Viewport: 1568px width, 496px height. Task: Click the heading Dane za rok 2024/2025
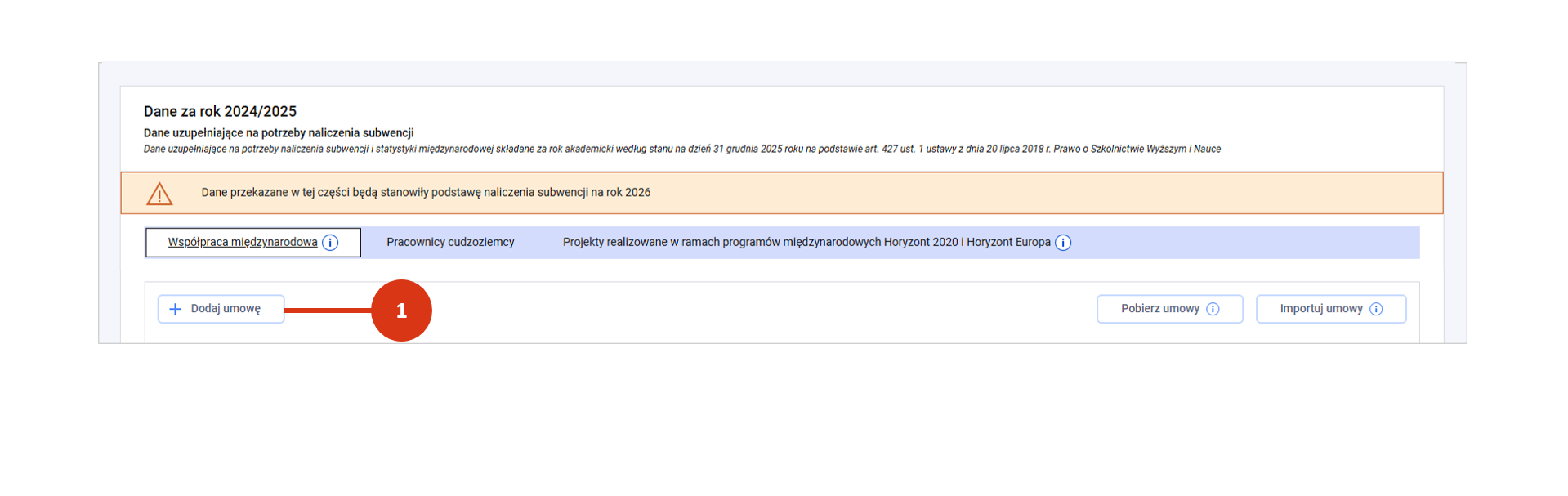[220, 111]
